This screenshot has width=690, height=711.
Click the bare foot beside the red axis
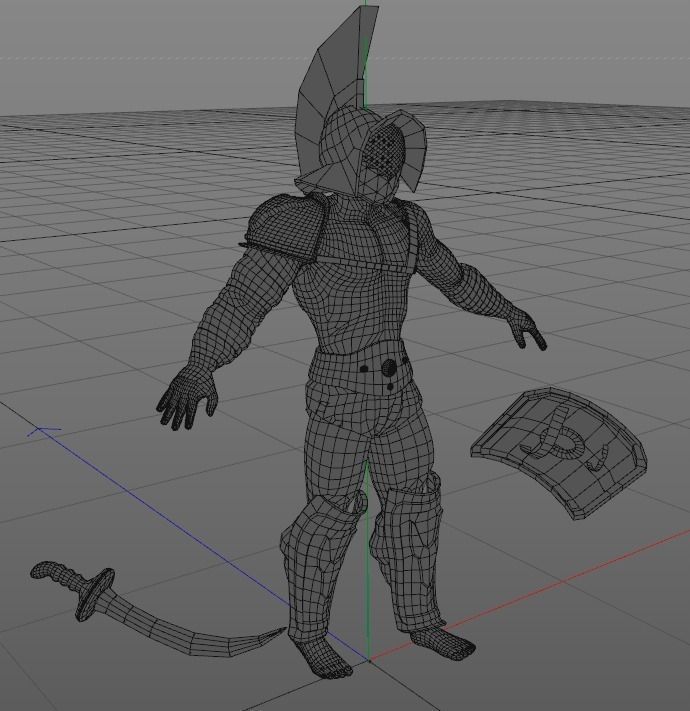point(443,643)
